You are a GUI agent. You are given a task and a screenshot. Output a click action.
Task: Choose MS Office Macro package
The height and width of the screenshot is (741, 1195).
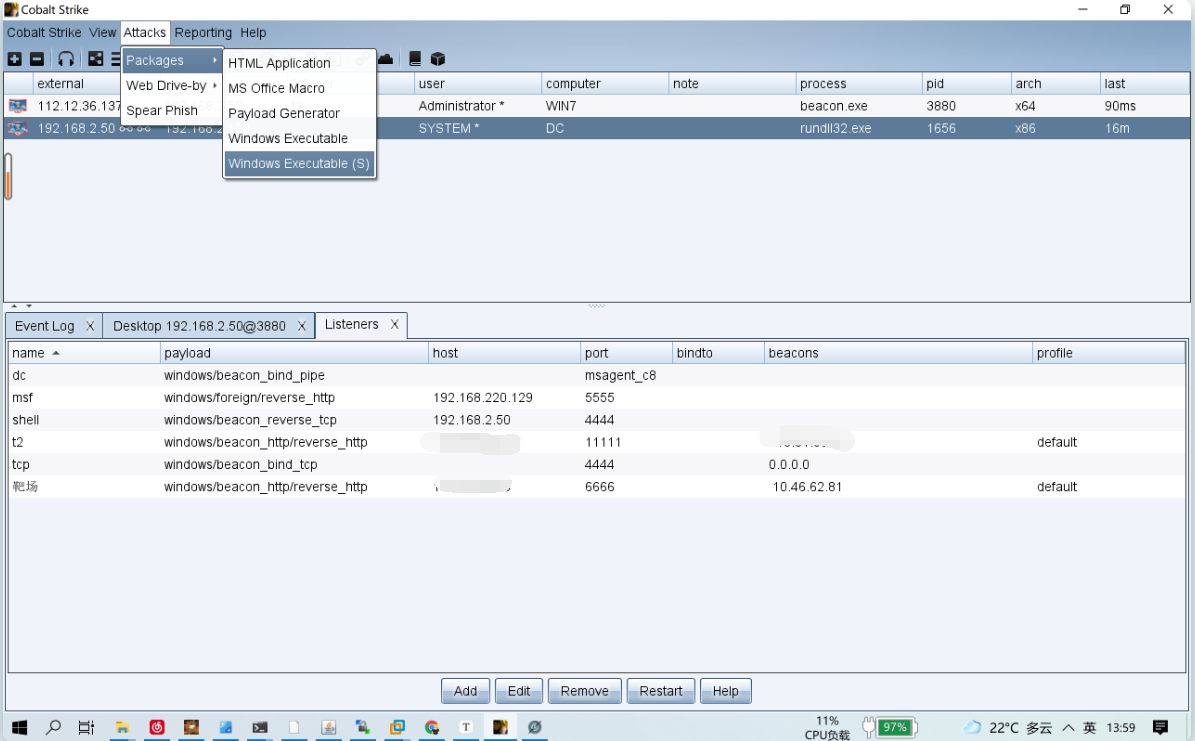coord(300,88)
